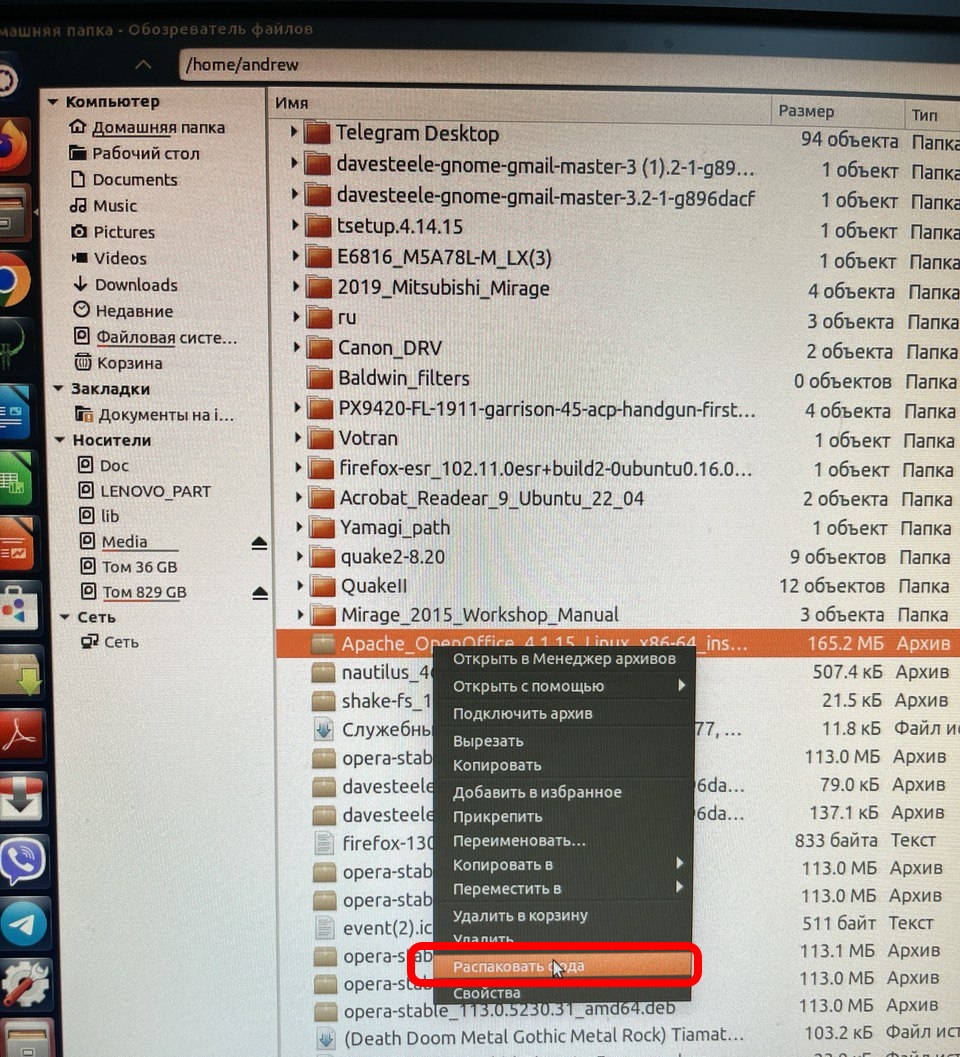Screen dimensions: 960x1057
Task: Select the E6816_M5A78L-M_LX(3) folder
Action: pyautogui.click(x=617, y=258)
